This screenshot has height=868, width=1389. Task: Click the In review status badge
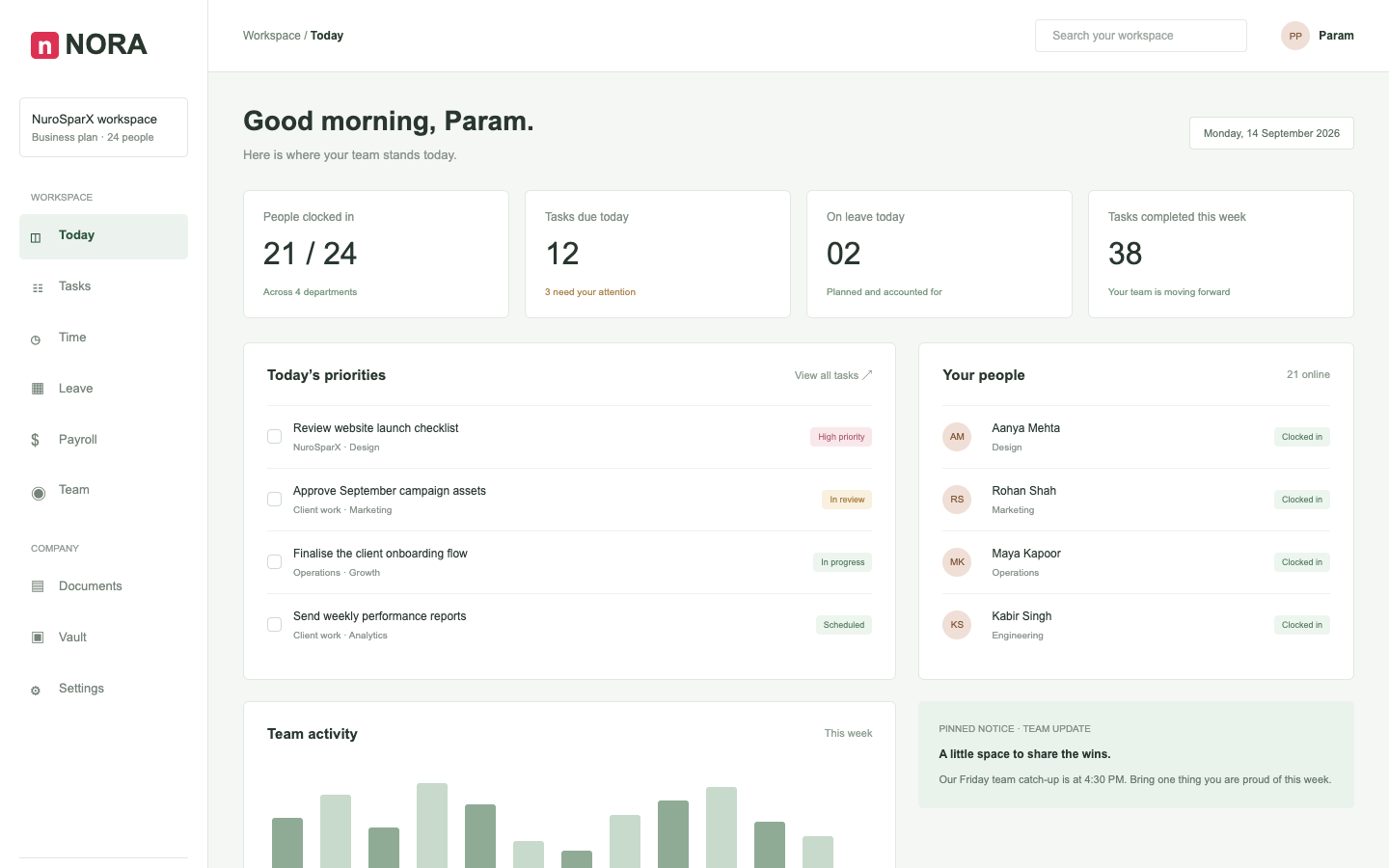tap(847, 500)
